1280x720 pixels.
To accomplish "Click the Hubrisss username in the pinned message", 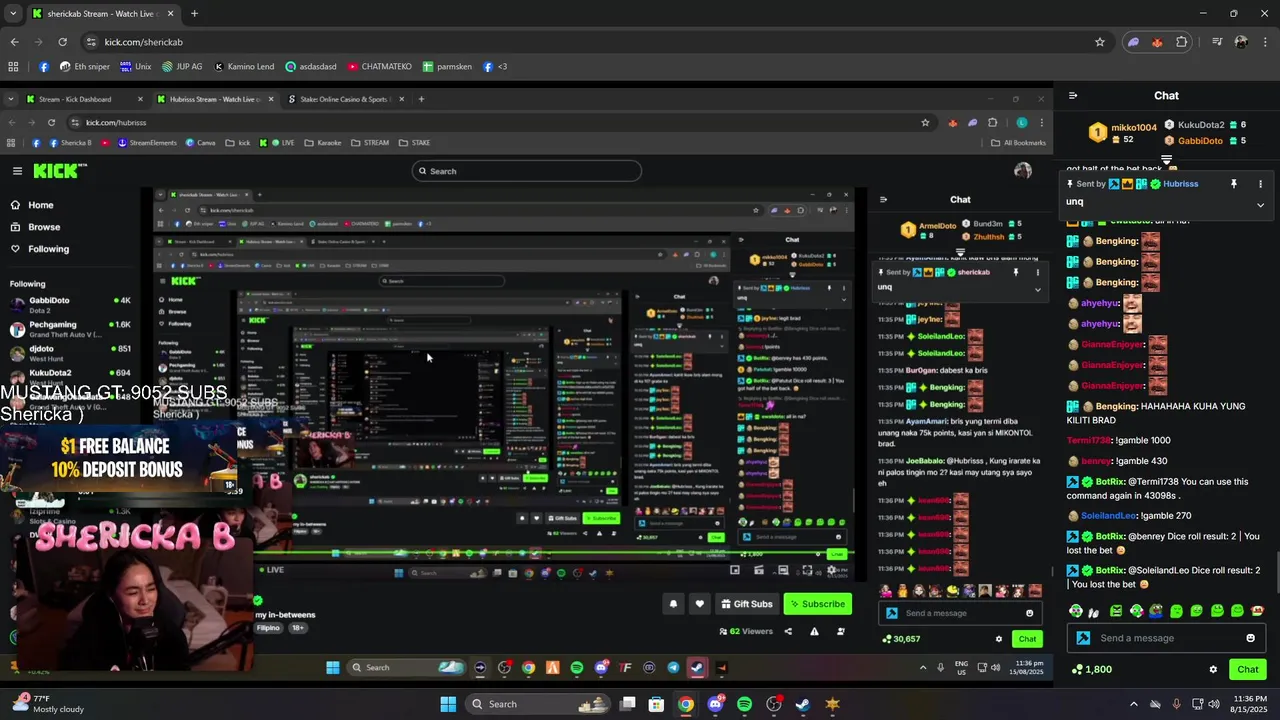I will 1180,184.
